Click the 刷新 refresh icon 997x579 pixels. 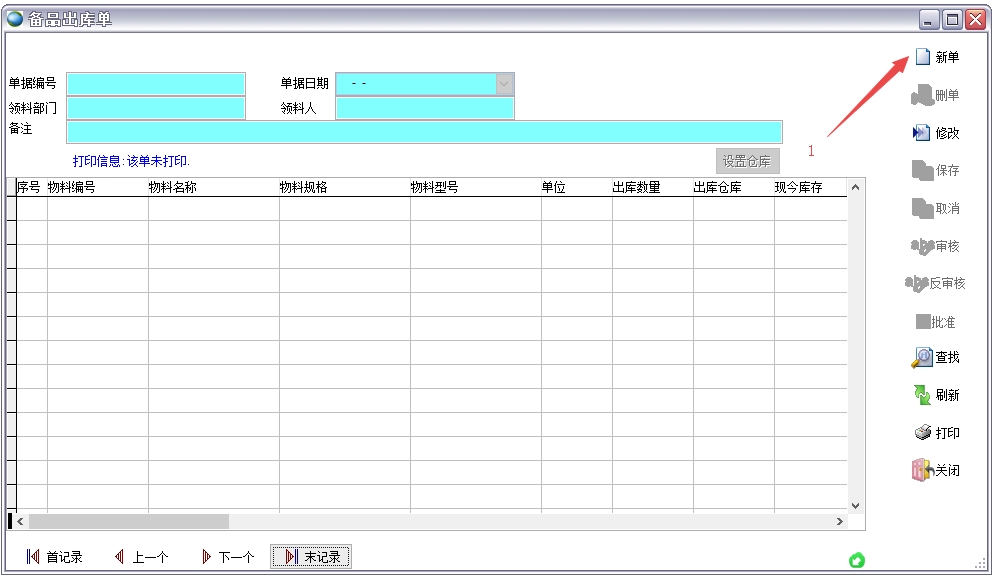click(x=921, y=395)
